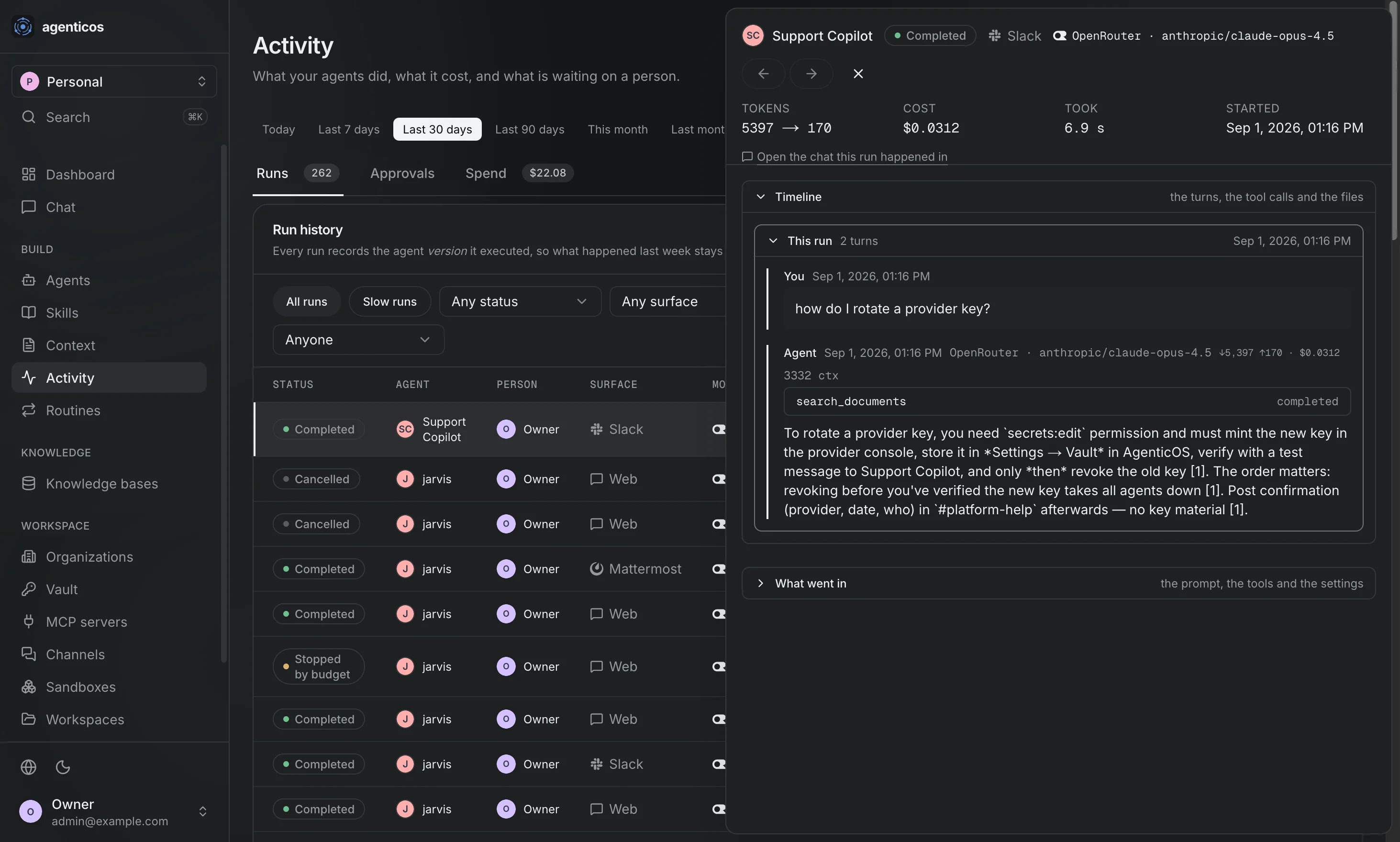Click the $22.08 spend badge
Screen dimensions: 1400x842
(x=548, y=173)
